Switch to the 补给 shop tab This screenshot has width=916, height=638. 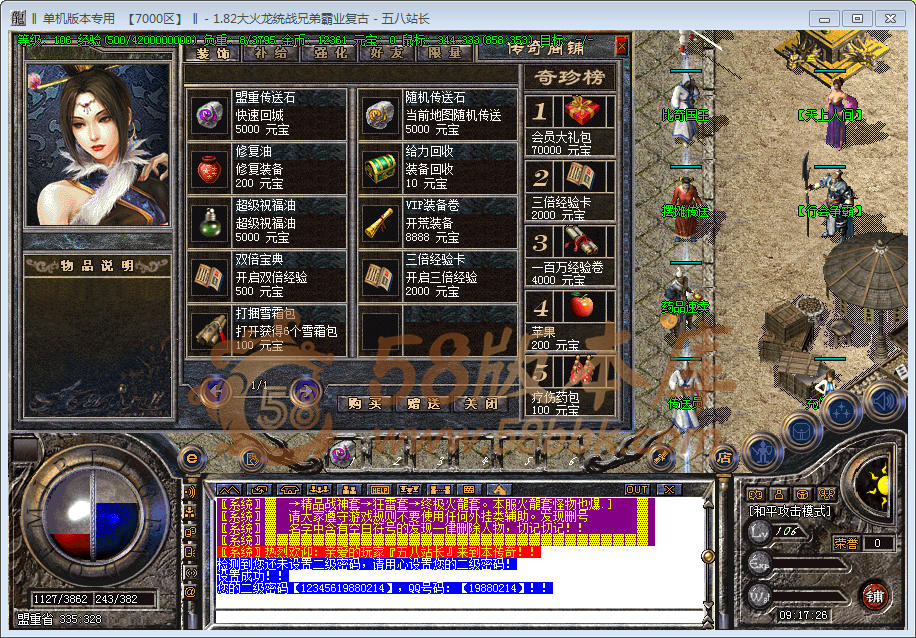pos(272,53)
